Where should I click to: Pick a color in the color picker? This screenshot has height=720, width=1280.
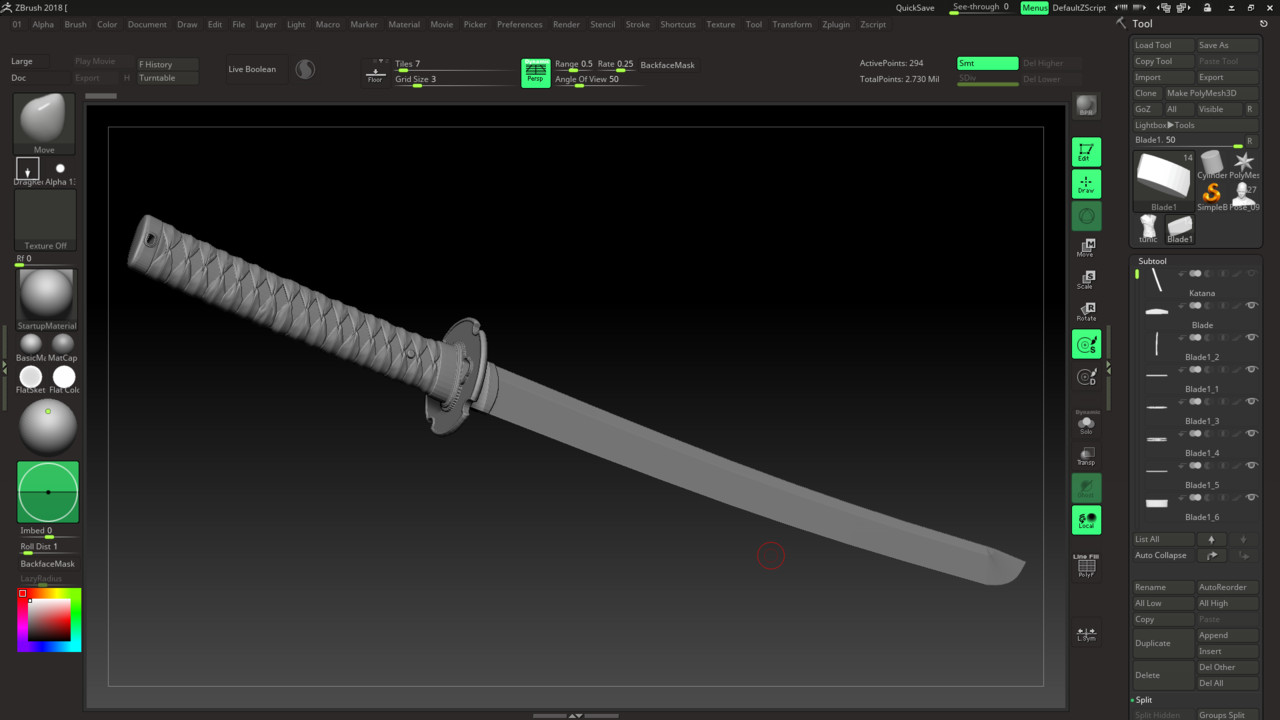tap(49, 620)
